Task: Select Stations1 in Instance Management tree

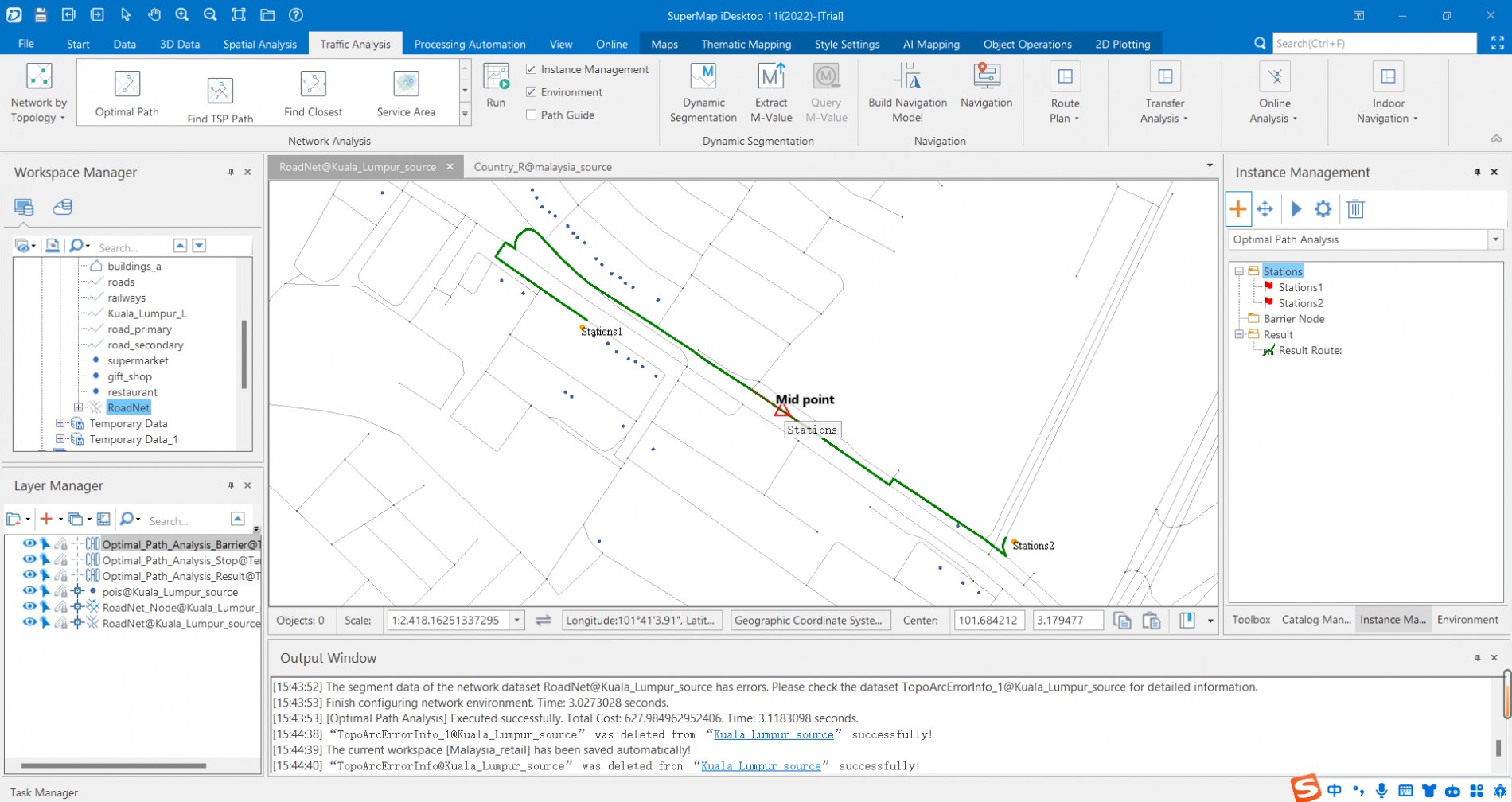Action: 1300,287
